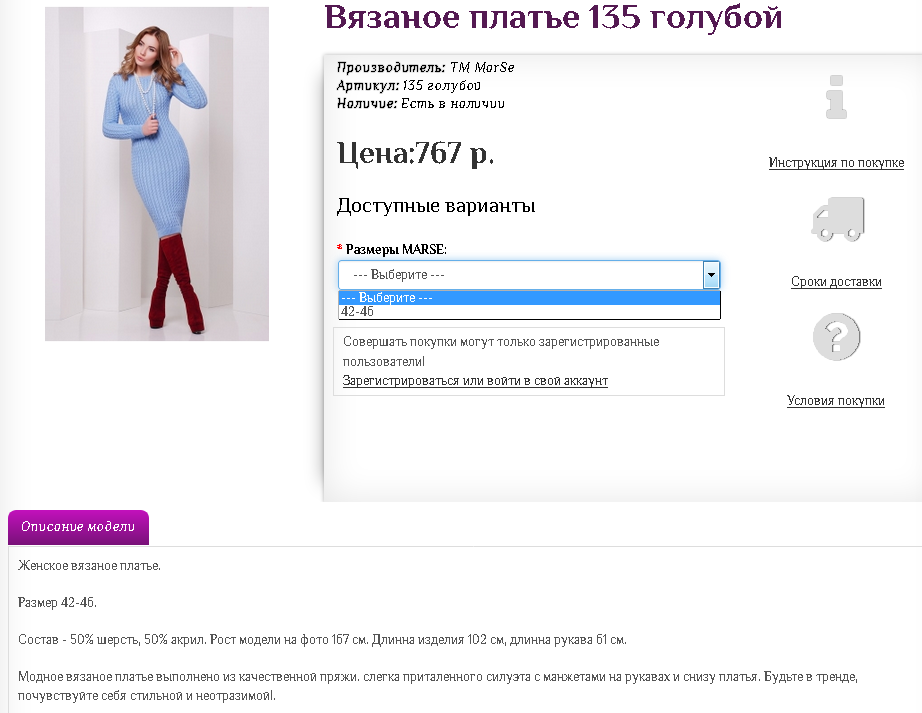Open Инструкция по покупке link
The height and width of the screenshot is (713, 922).
836,163
